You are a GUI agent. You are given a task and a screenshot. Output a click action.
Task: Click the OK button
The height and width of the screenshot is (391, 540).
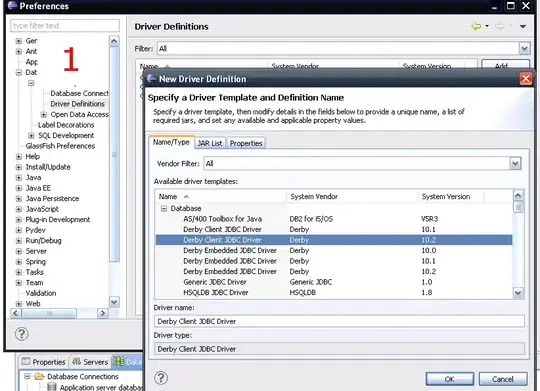(x=449, y=379)
